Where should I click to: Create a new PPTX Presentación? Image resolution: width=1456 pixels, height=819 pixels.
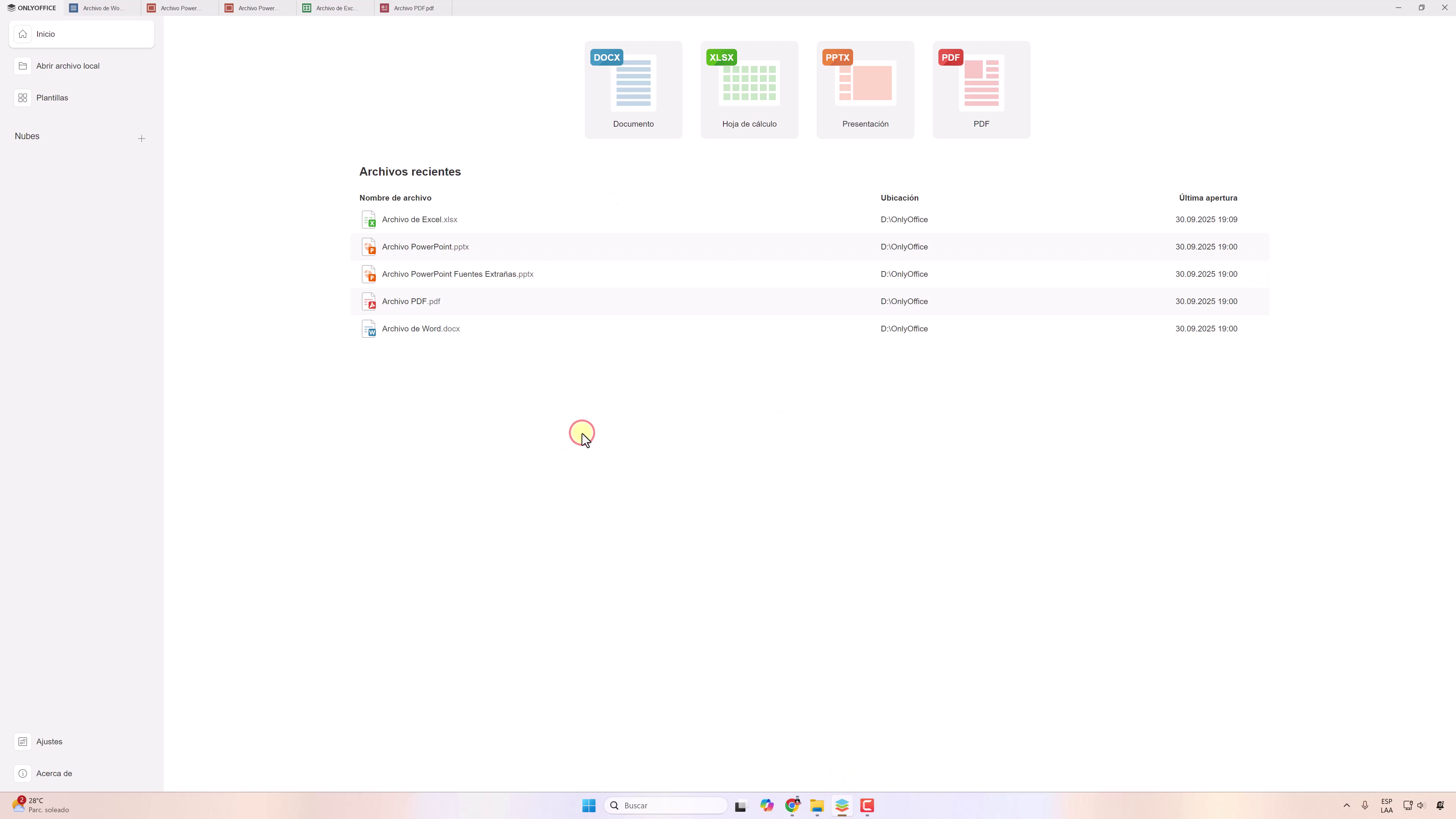[x=865, y=89]
